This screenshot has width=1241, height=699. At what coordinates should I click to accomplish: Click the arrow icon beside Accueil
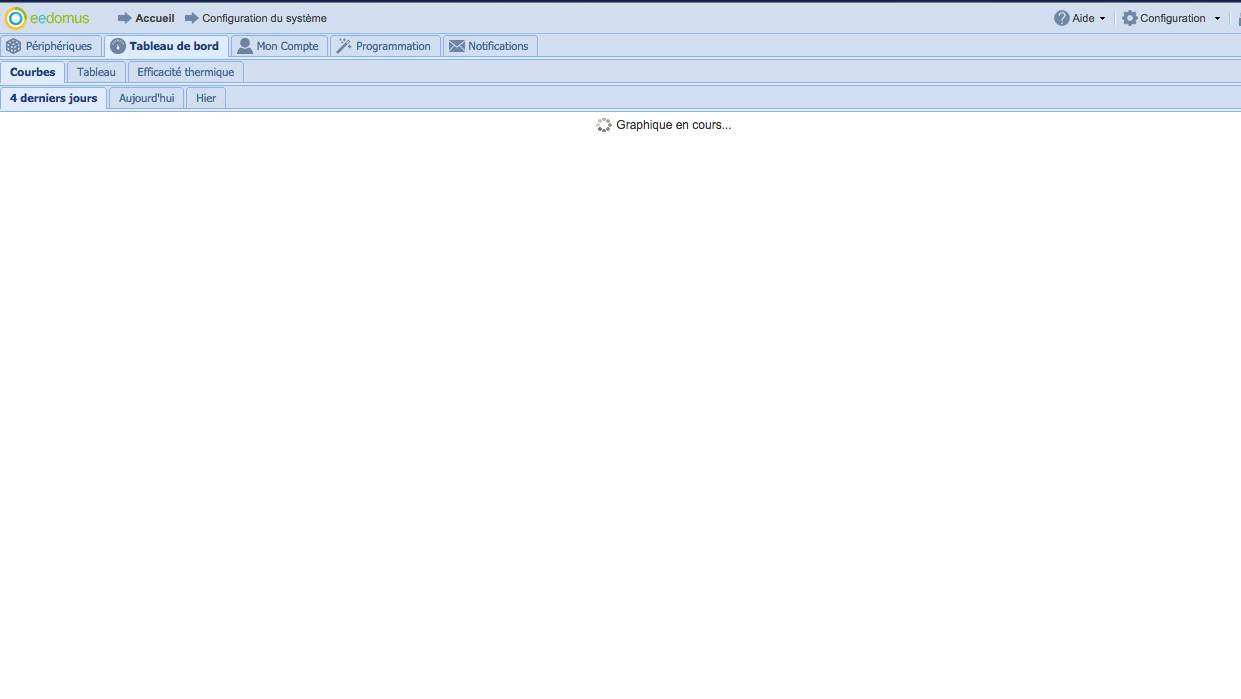coord(124,18)
